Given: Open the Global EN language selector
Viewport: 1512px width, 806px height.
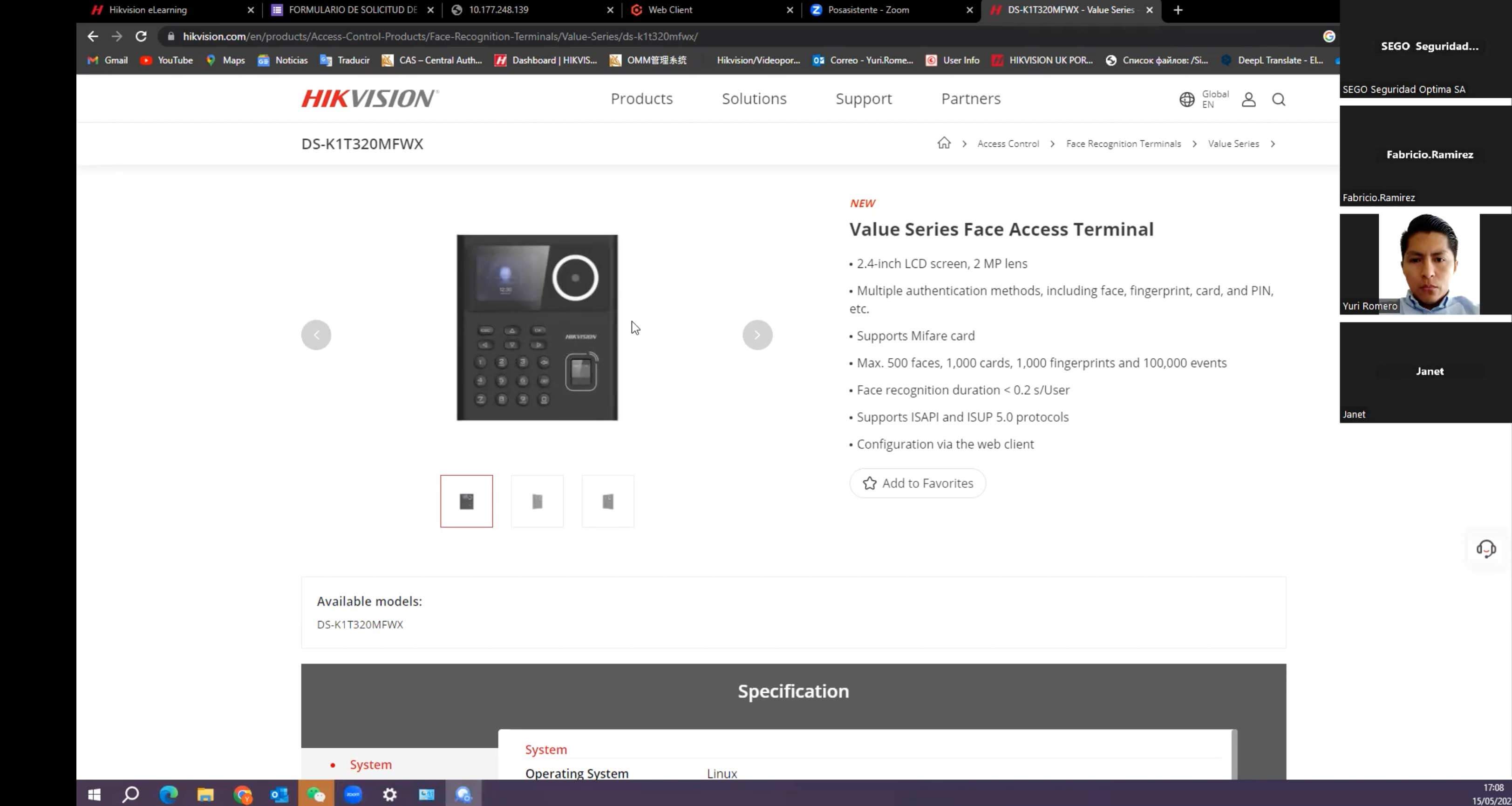Looking at the screenshot, I should [1204, 99].
